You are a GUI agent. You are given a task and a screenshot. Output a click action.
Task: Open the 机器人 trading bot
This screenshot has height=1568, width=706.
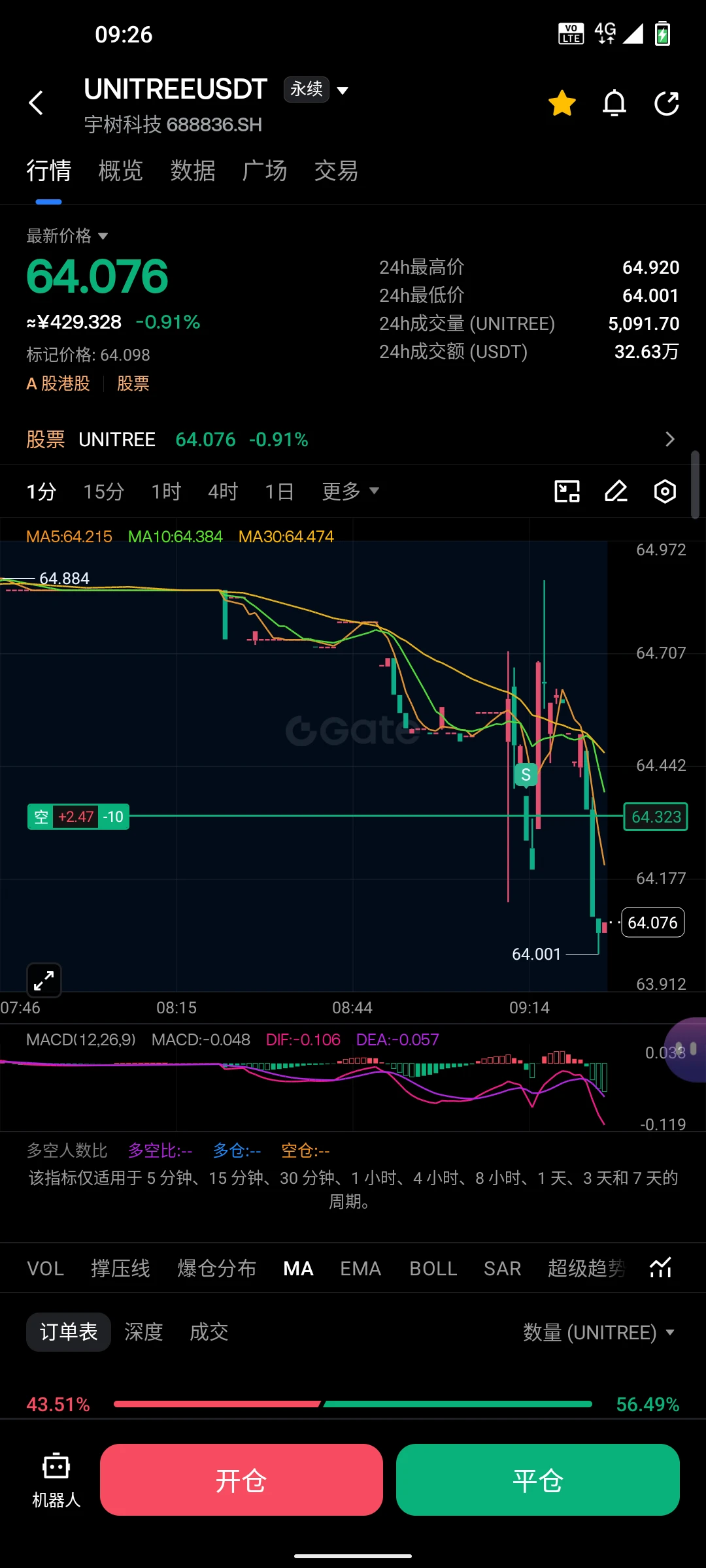(x=56, y=1482)
